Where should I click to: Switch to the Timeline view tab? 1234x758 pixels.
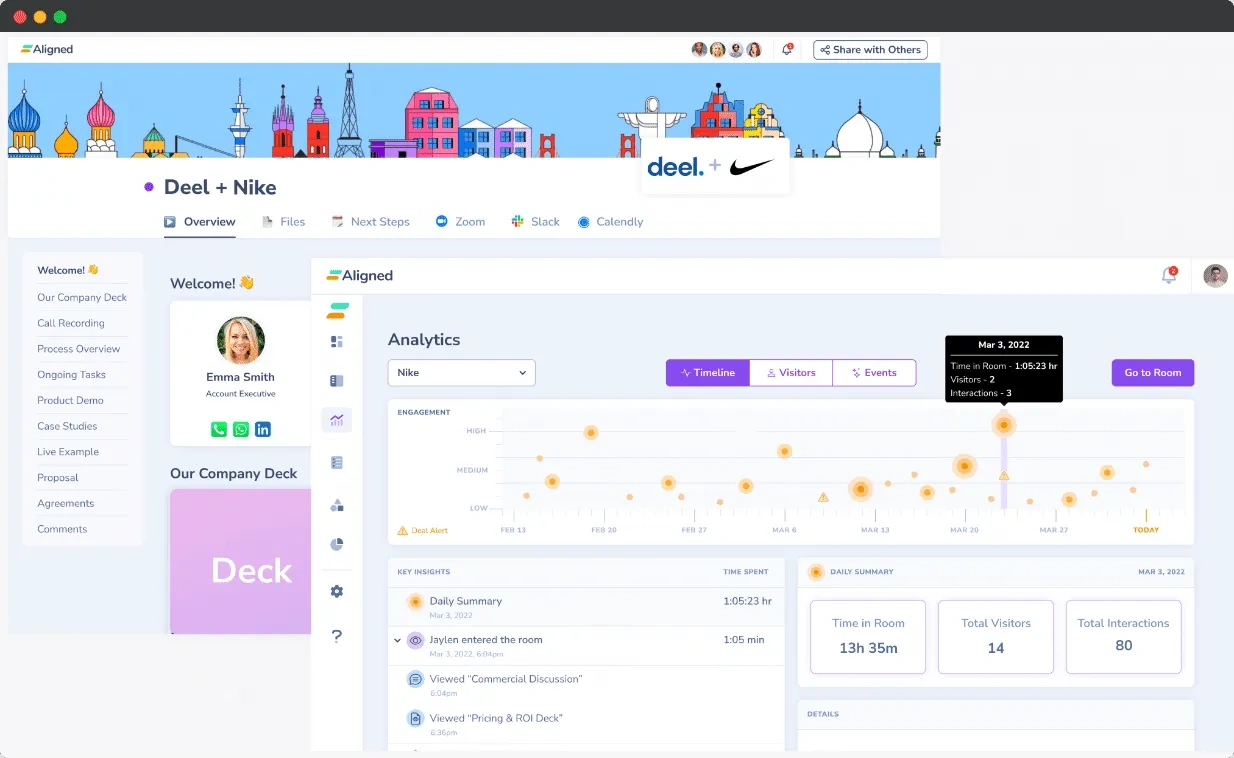708,372
